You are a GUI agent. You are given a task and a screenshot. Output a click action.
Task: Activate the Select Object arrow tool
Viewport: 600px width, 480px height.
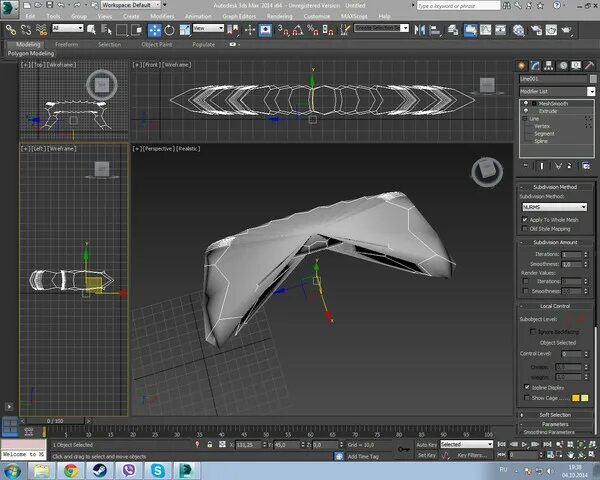click(91, 30)
